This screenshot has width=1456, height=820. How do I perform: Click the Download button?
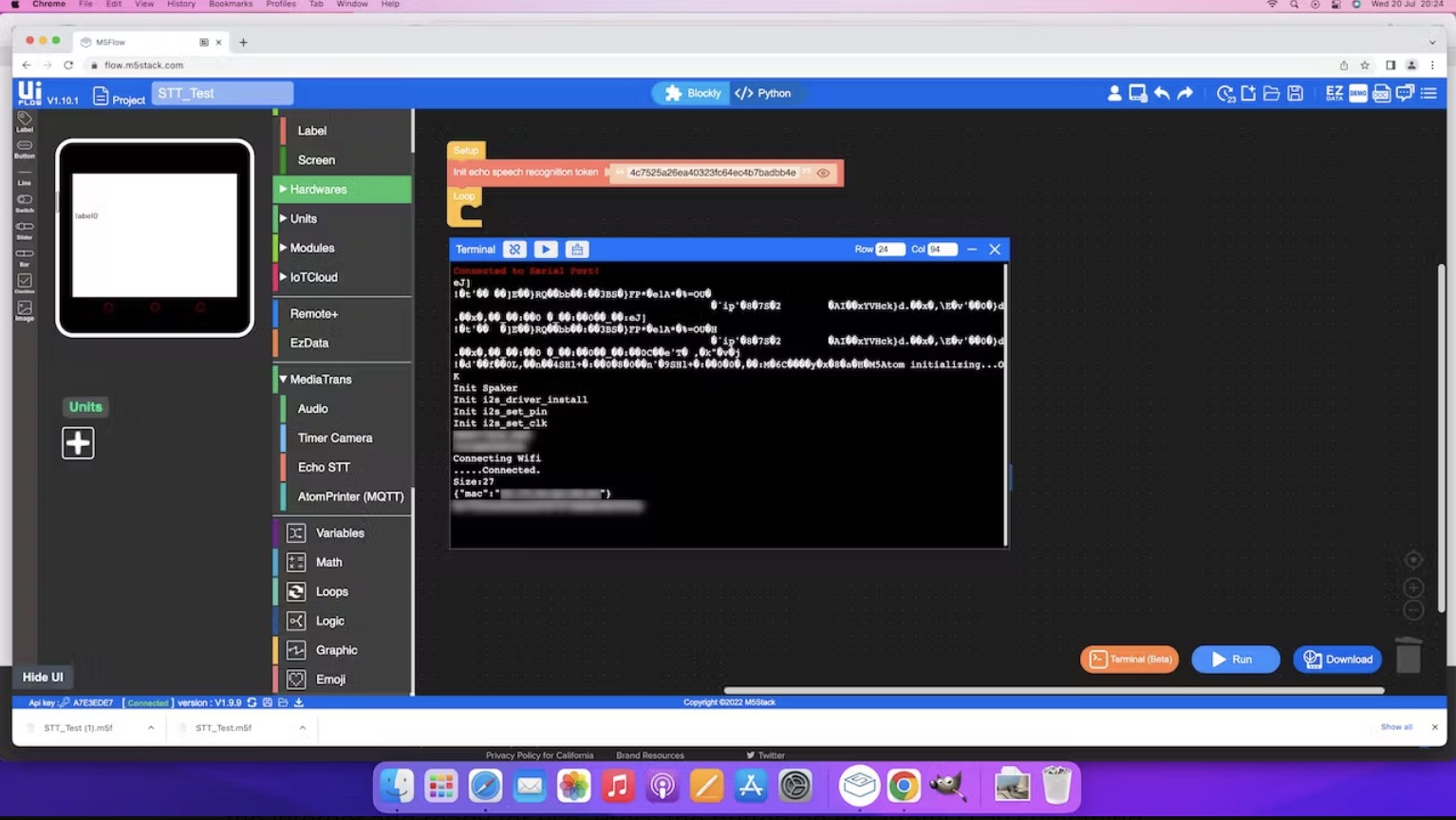[x=1337, y=659]
